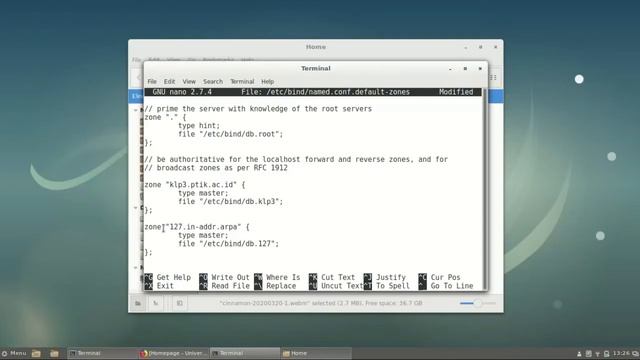
Task: Click the type hint; line
Action: [199, 126]
